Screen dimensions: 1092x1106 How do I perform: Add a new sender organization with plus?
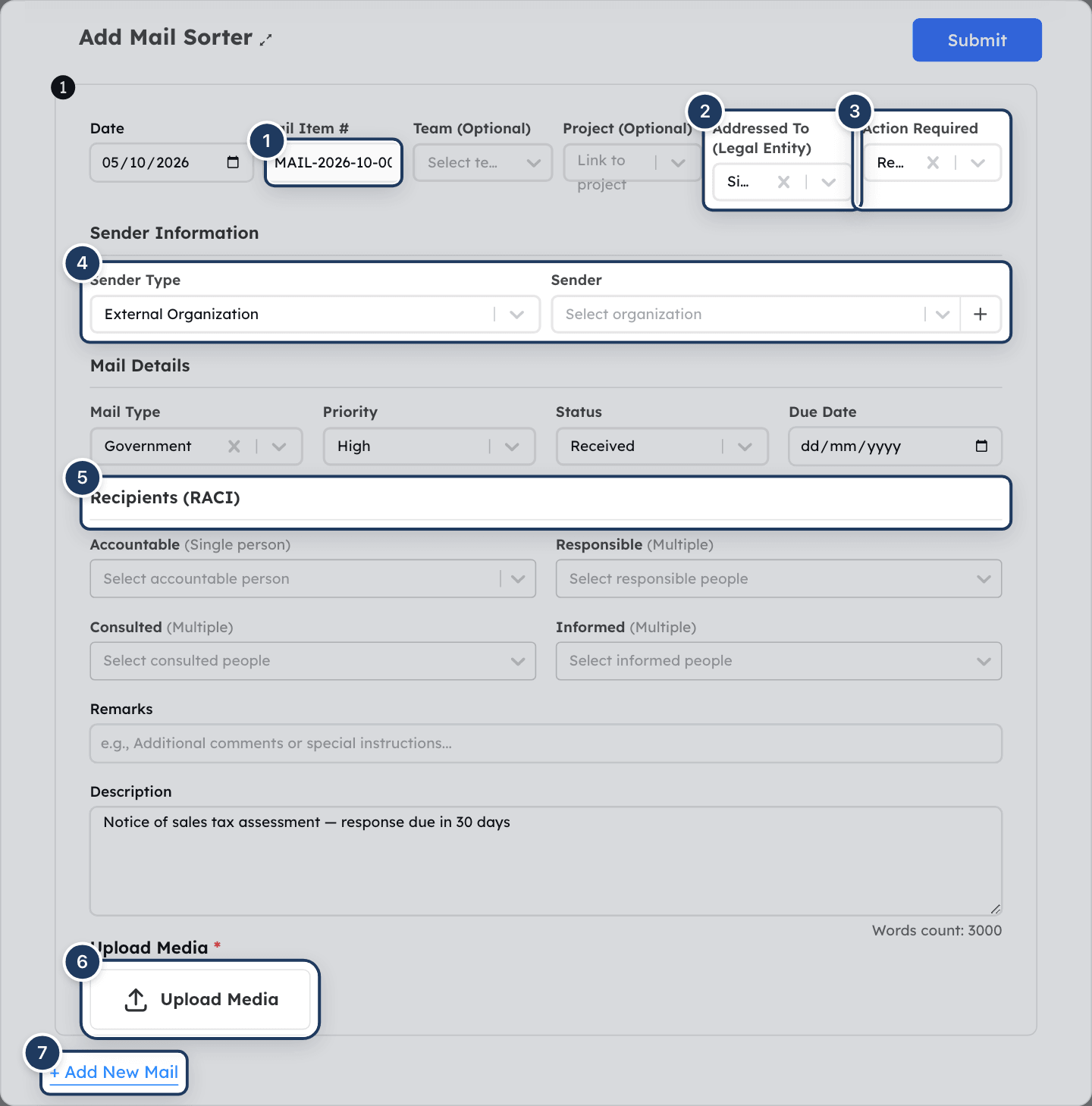981,314
